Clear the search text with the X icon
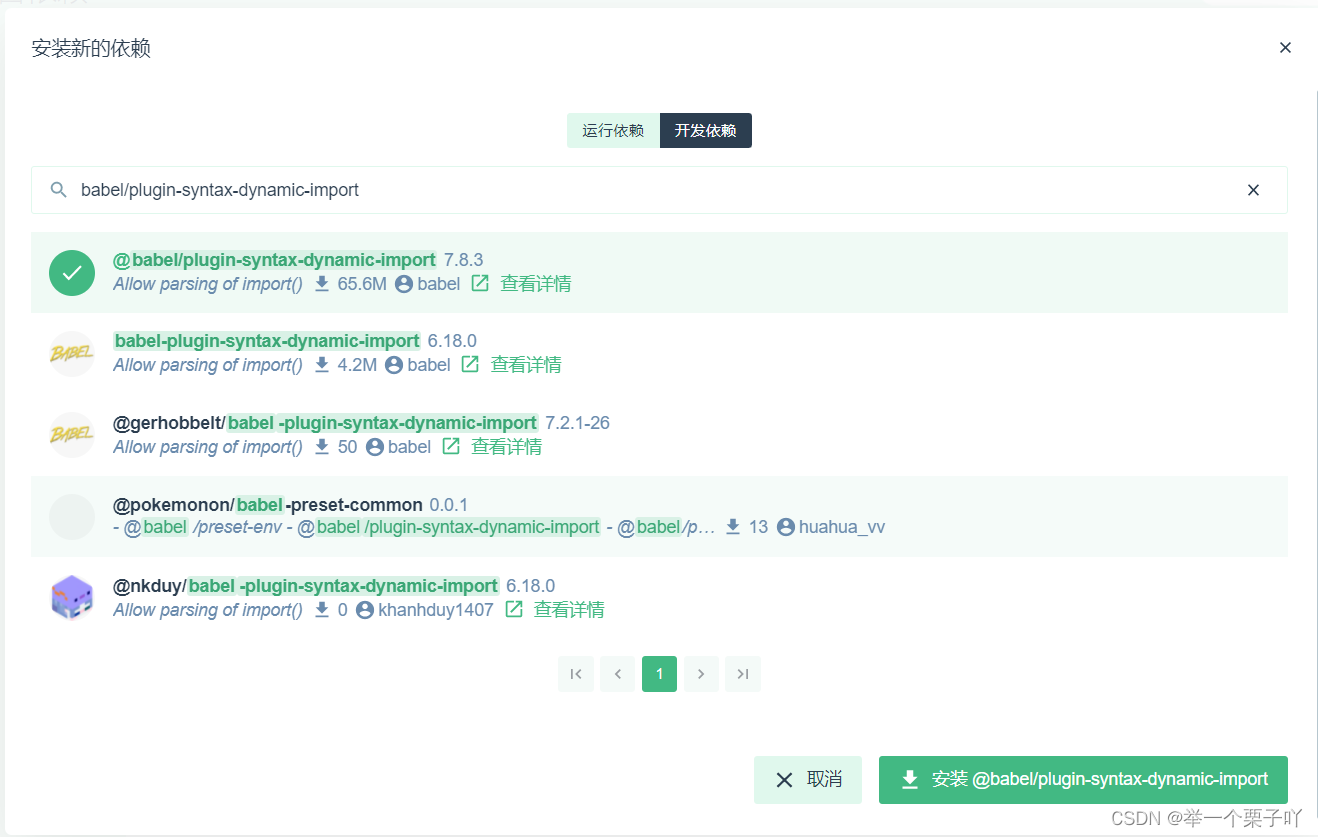The height and width of the screenshot is (837, 1318). [x=1253, y=190]
